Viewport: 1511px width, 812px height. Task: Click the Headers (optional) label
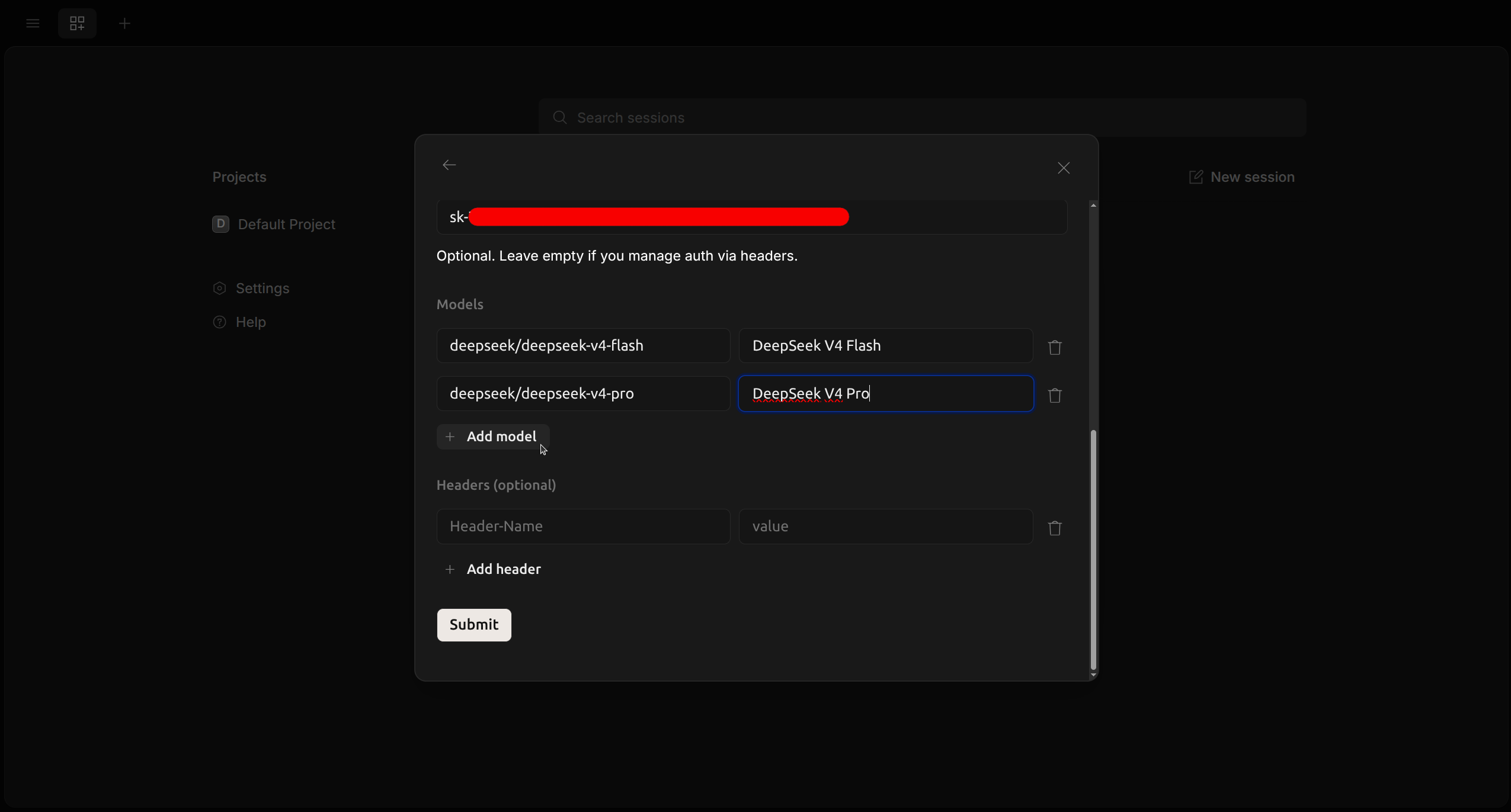(x=497, y=485)
